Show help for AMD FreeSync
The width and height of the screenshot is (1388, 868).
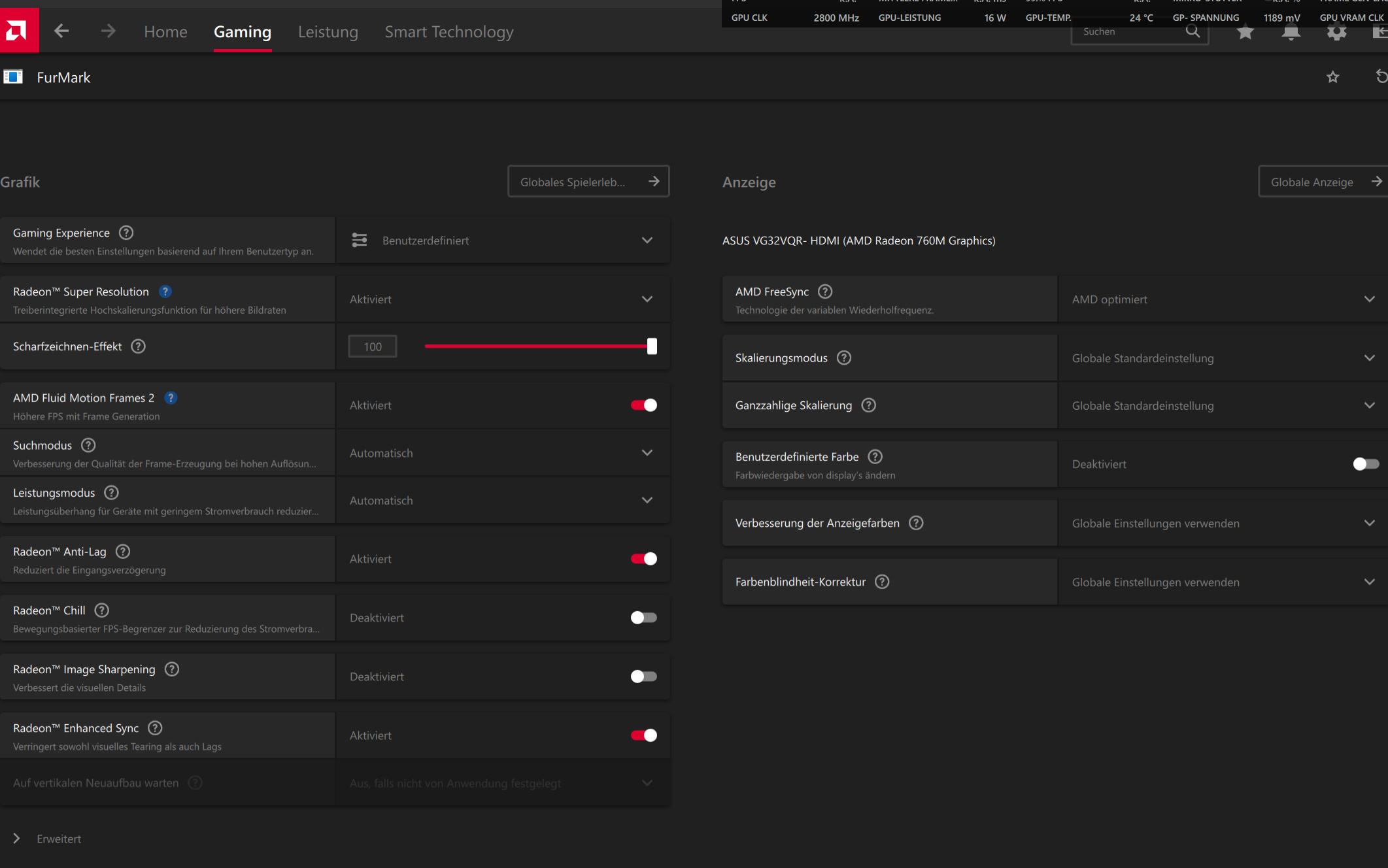click(x=825, y=292)
